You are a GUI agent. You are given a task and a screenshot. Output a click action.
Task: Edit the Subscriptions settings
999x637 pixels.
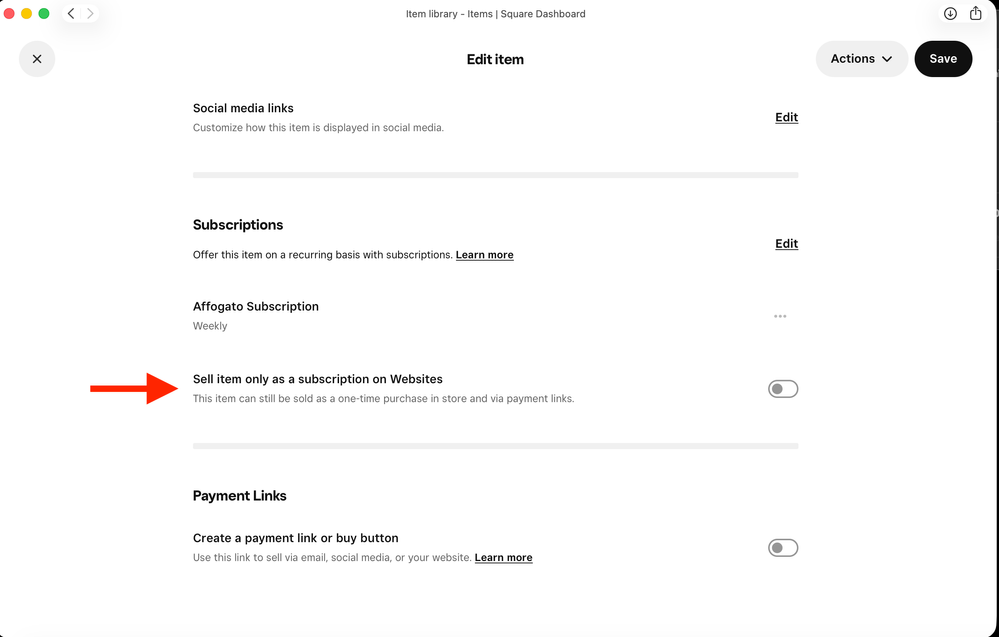point(786,243)
